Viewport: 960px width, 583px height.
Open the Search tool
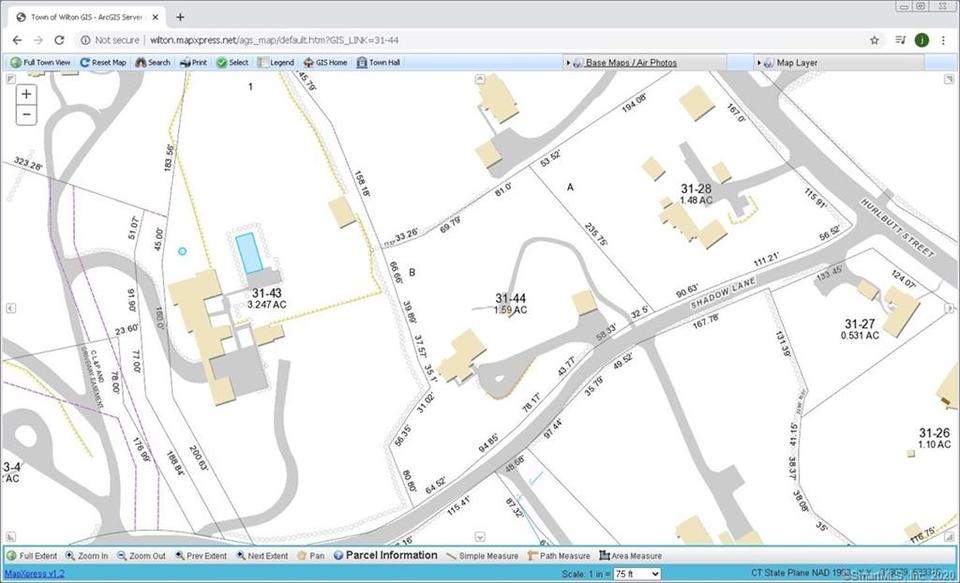(153, 62)
